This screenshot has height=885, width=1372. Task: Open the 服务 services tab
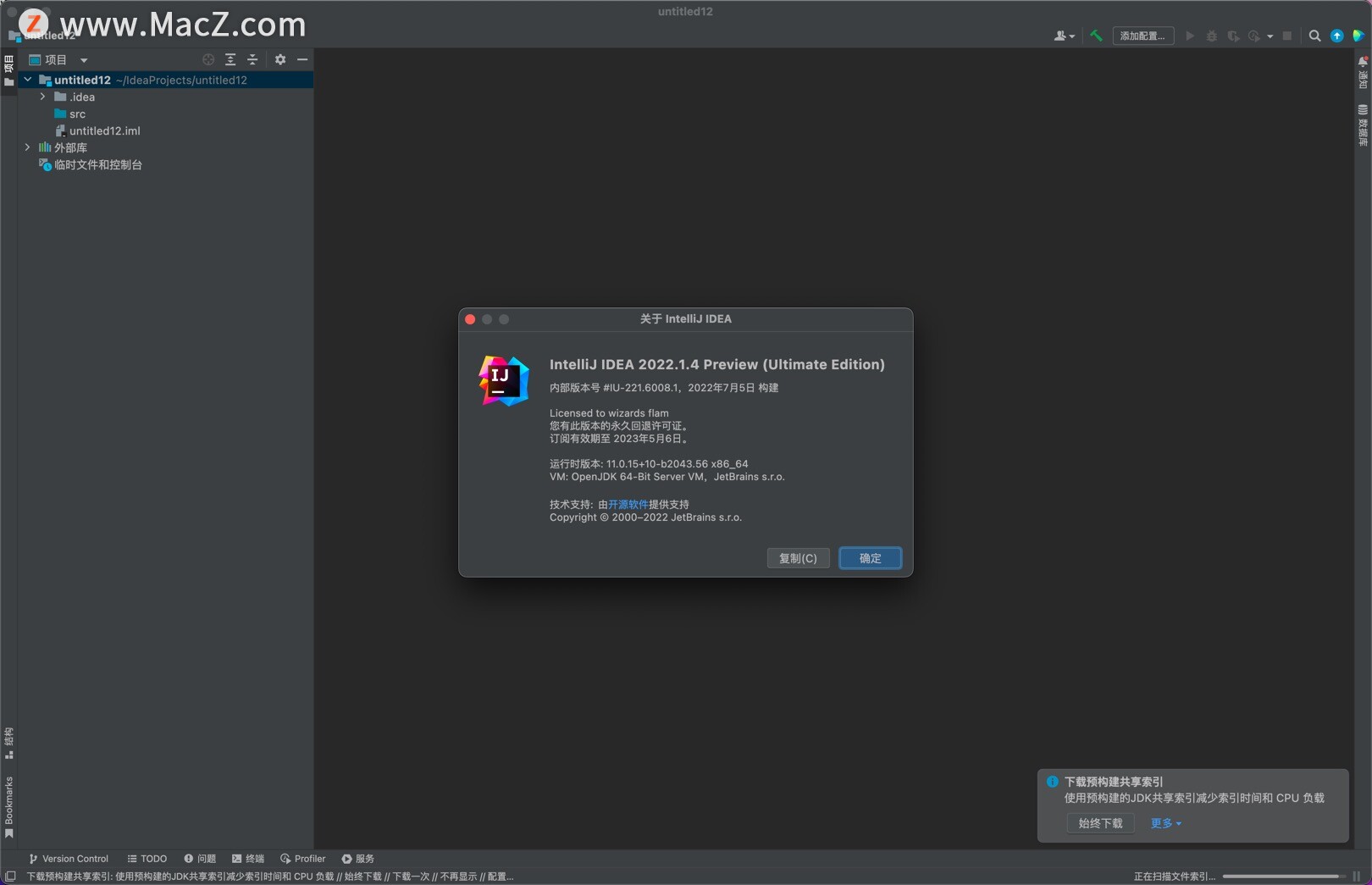click(357, 859)
